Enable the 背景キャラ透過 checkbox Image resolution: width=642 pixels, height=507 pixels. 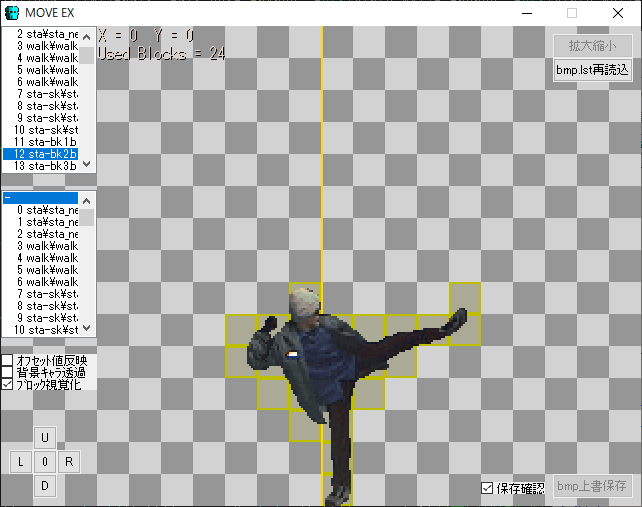[7, 372]
